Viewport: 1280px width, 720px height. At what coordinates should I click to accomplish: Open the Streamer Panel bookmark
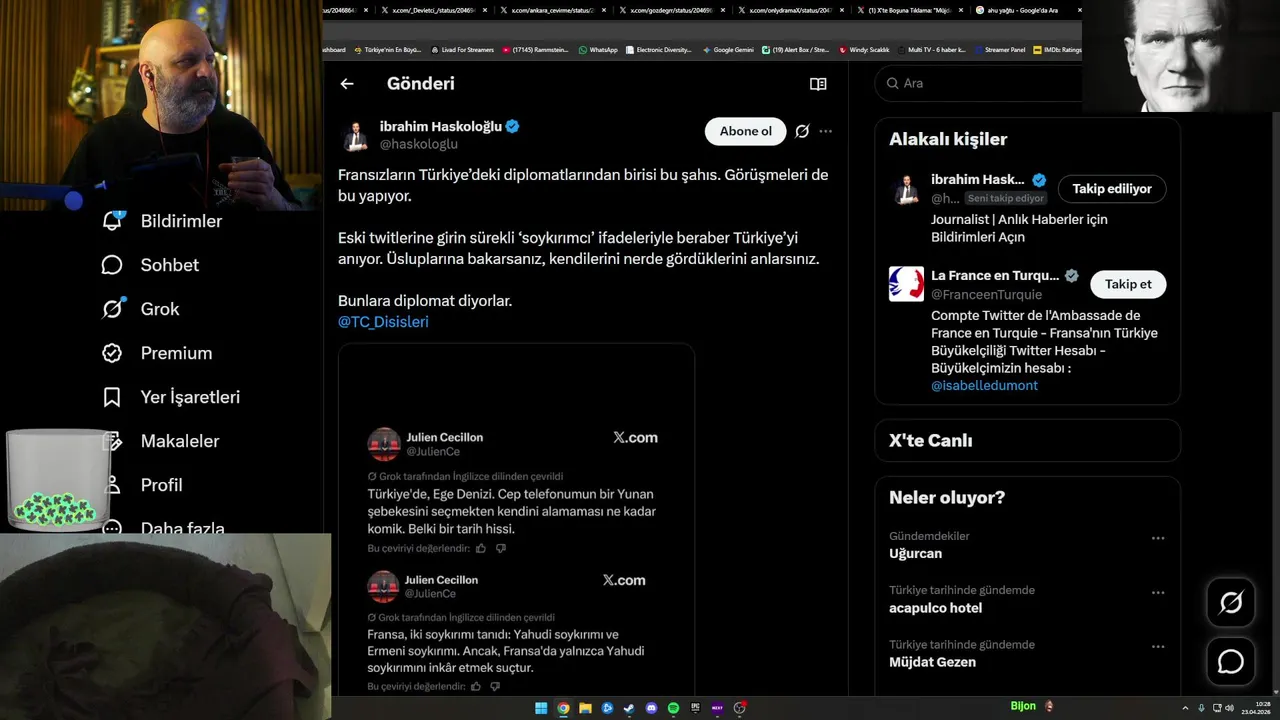999,49
